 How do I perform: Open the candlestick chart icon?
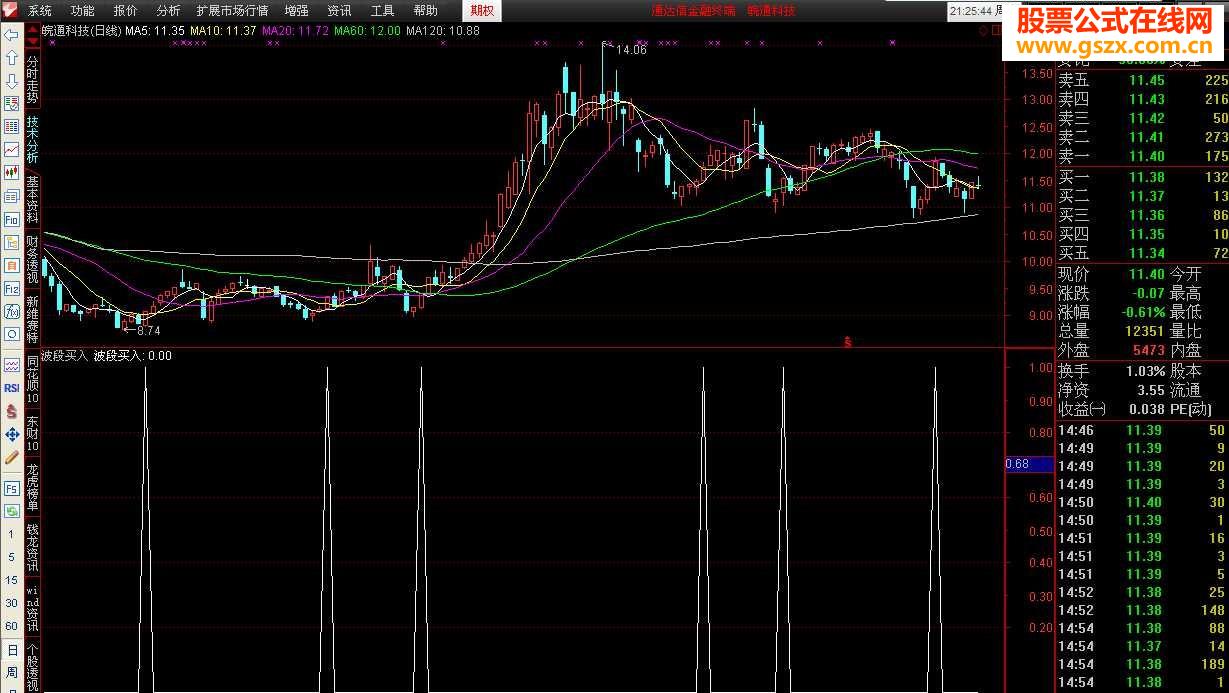point(12,173)
